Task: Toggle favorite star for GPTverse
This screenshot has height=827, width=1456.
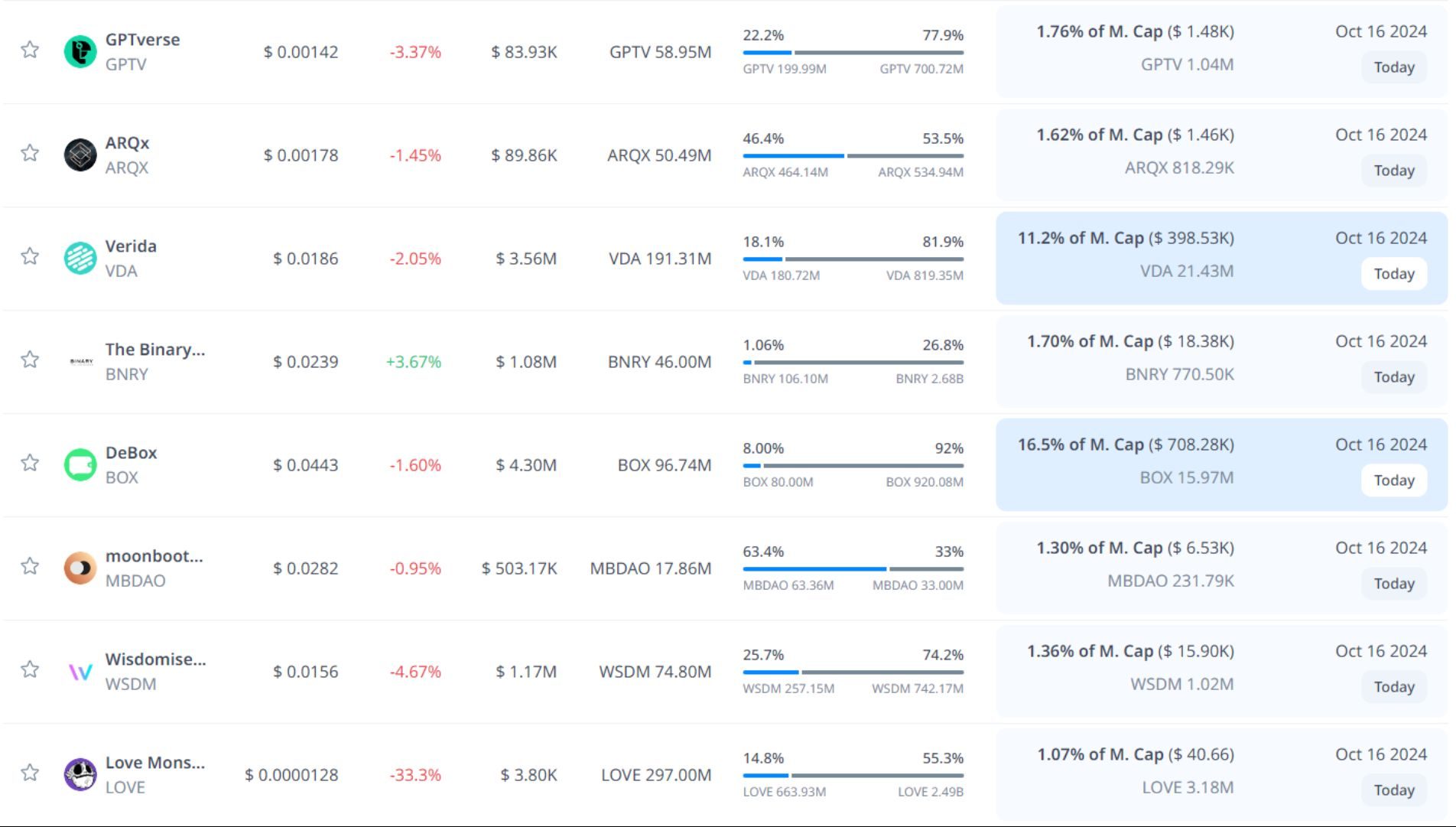Action: coord(30,50)
